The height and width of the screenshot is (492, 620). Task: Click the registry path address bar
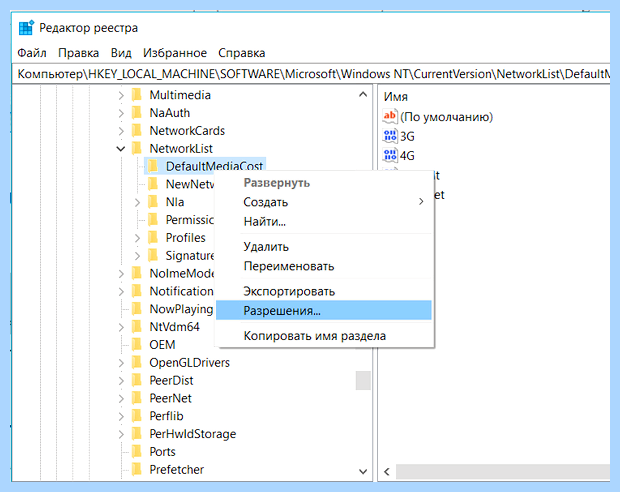pyautogui.click(x=312, y=74)
